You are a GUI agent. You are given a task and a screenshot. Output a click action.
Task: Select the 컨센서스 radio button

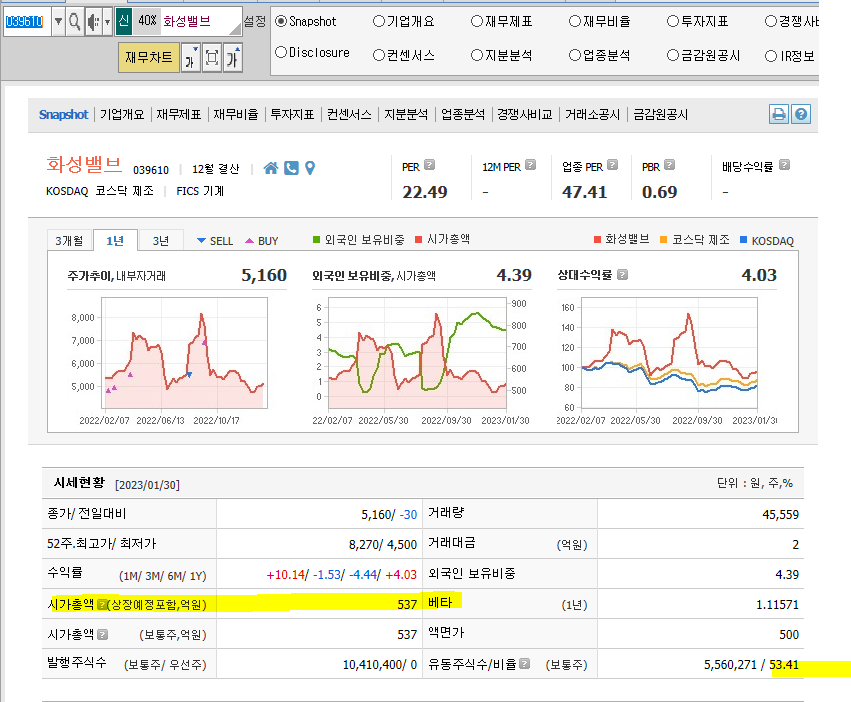coord(378,55)
